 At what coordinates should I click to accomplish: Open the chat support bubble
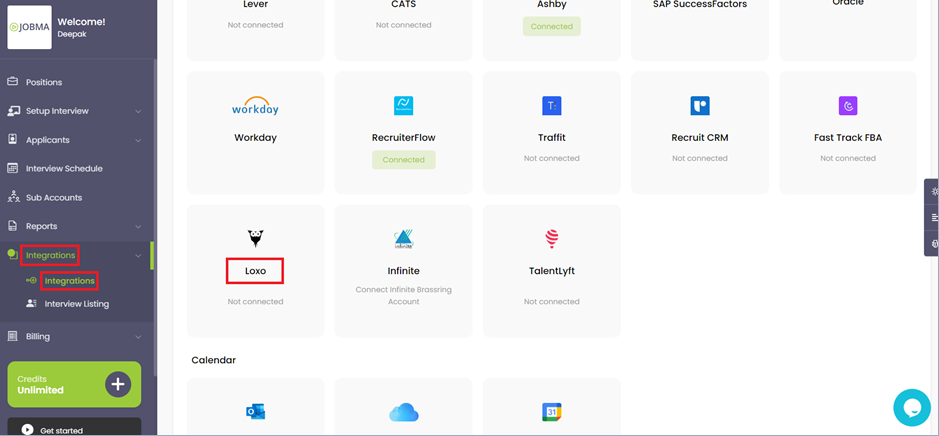point(912,407)
